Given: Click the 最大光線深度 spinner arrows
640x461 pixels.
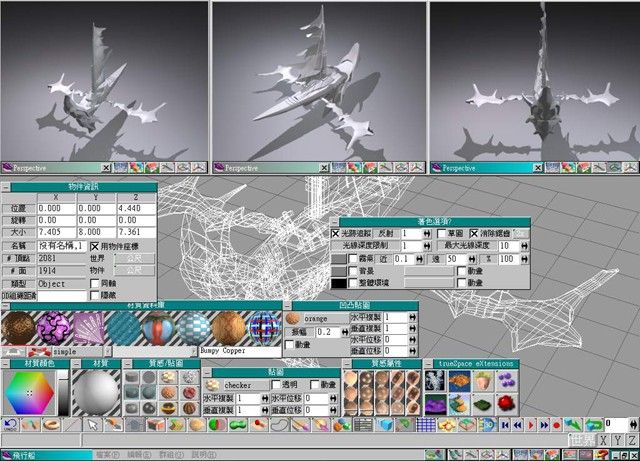Looking at the screenshot, I should click(523, 246).
